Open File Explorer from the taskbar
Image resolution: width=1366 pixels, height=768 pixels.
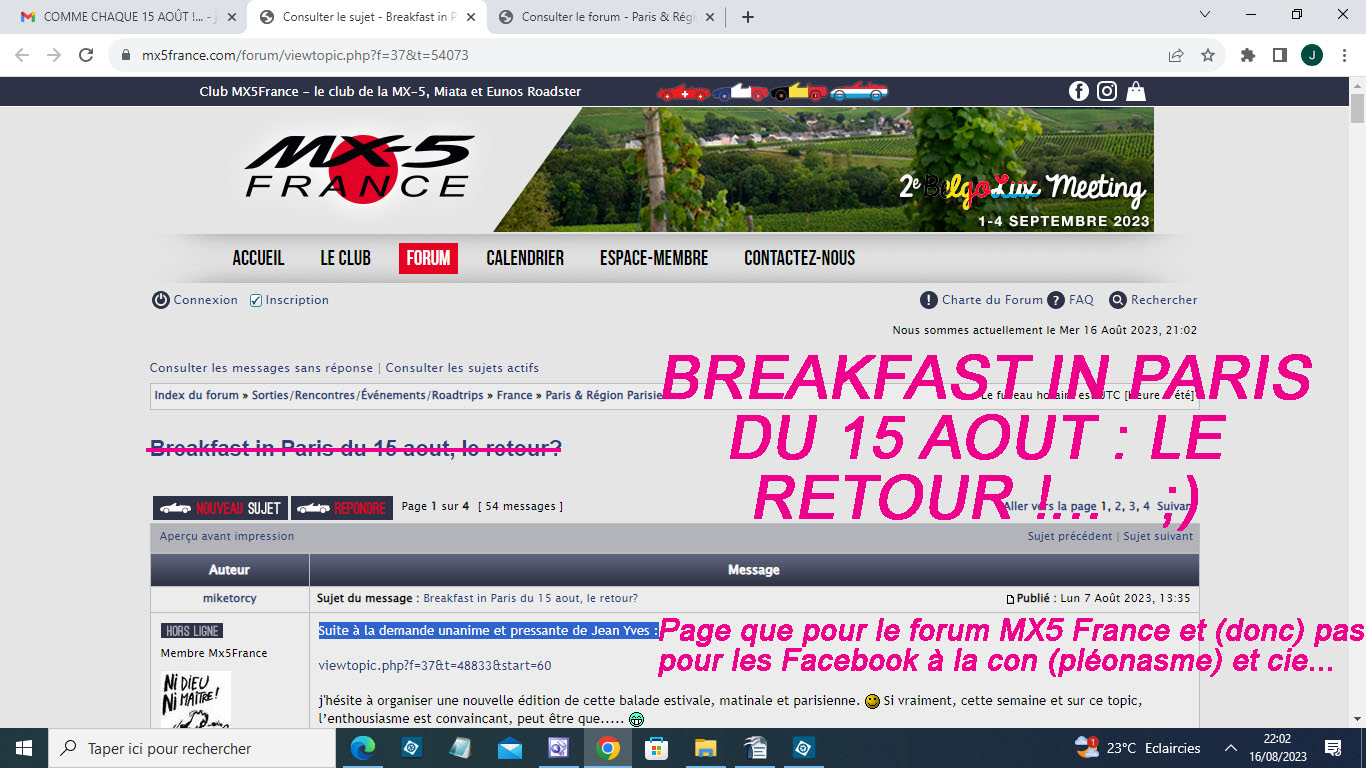pos(706,748)
